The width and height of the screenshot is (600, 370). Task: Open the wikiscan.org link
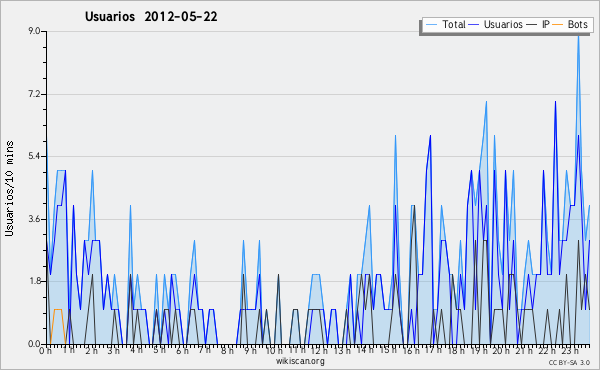tap(300, 361)
